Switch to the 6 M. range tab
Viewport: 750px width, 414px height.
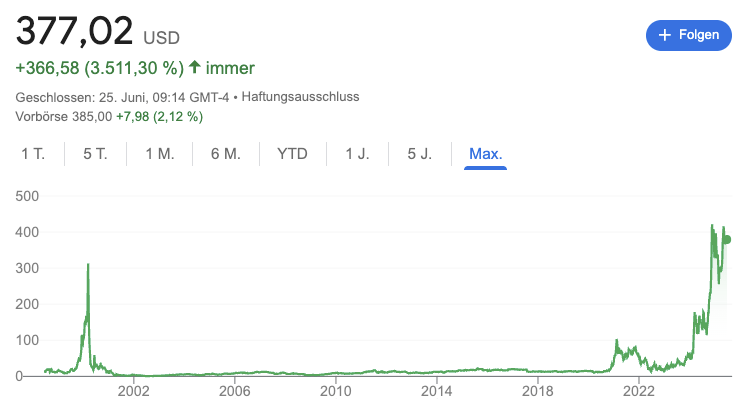[226, 154]
